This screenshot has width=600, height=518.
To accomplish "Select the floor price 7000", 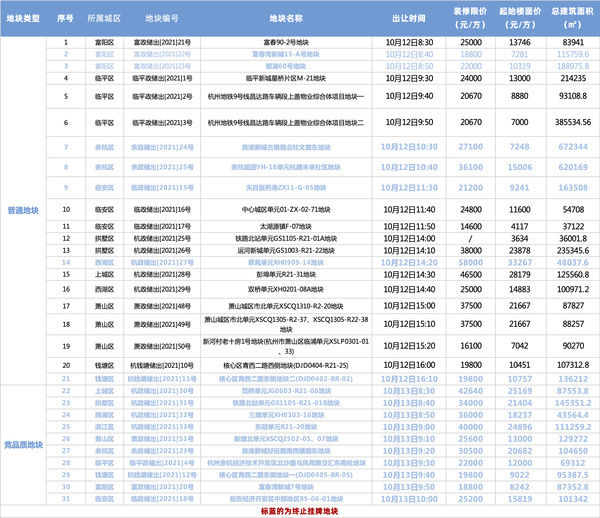I will point(520,122).
